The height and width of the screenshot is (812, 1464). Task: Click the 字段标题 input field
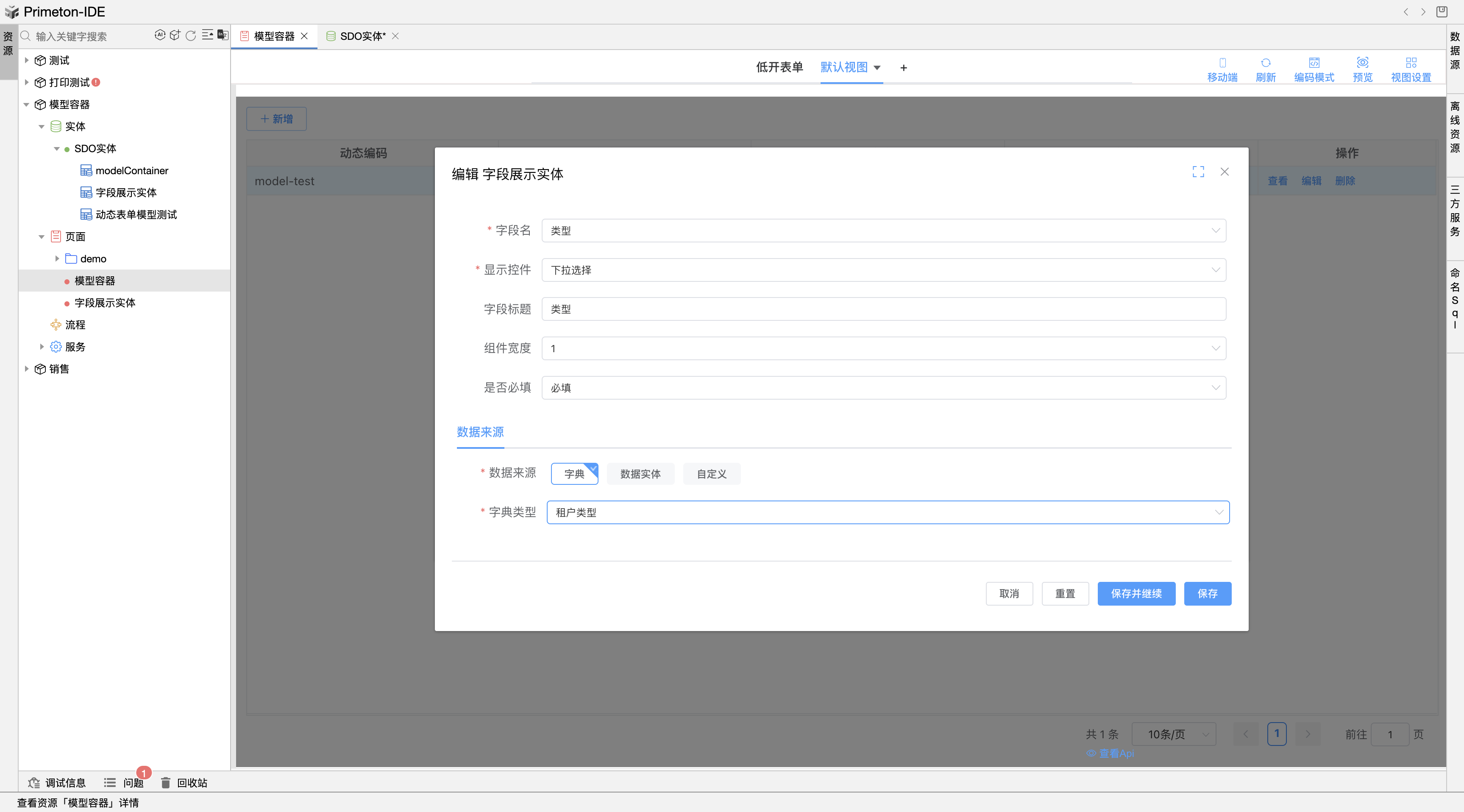(883, 309)
